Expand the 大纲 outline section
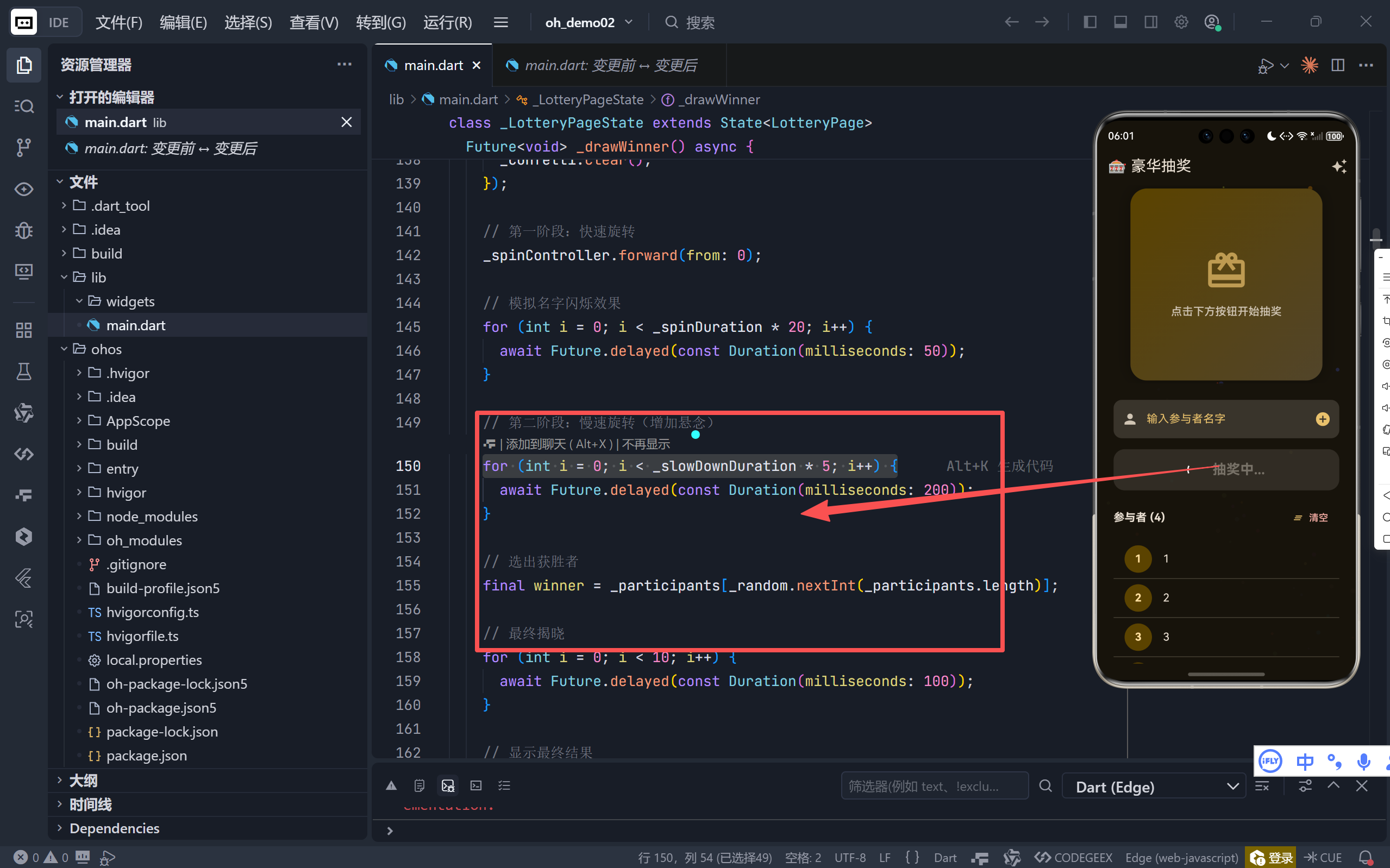Viewport: 1390px width, 868px height. pos(83,780)
